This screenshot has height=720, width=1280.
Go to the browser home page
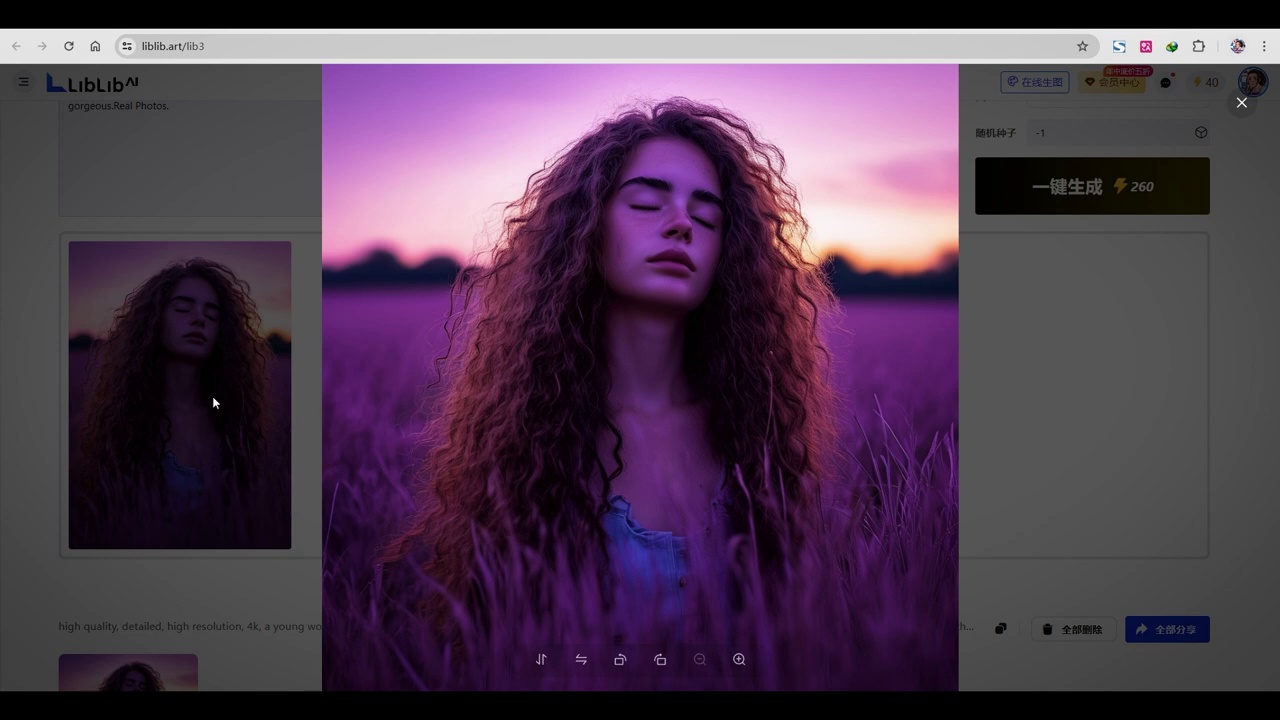[x=95, y=46]
